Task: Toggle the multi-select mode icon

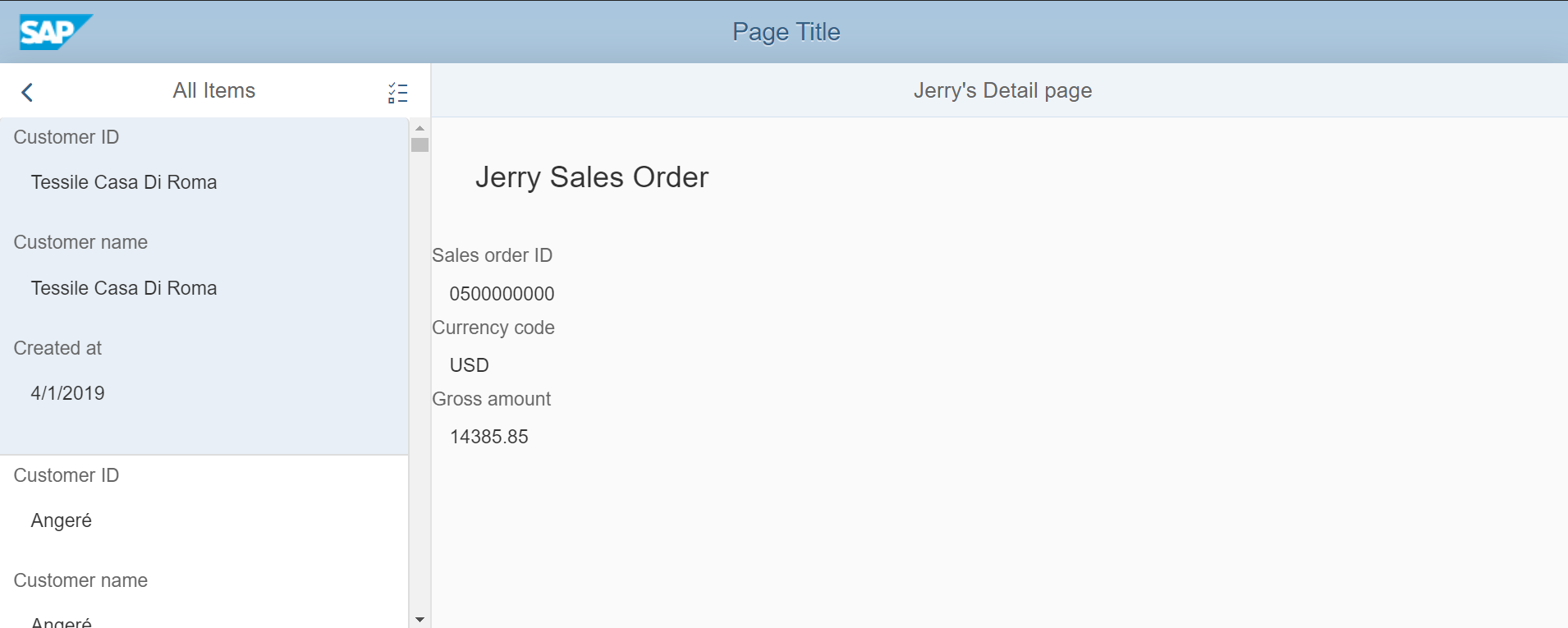Action: [x=397, y=93]
